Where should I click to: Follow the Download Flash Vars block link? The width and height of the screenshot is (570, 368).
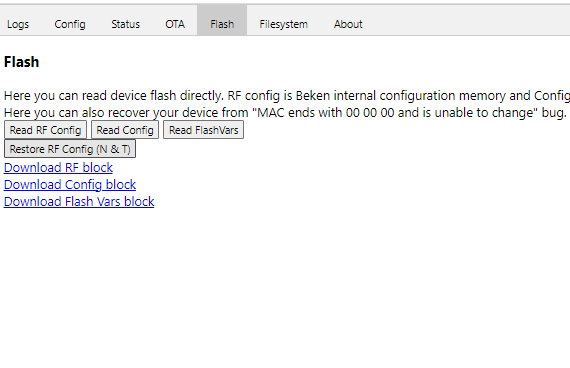point(79,201)
